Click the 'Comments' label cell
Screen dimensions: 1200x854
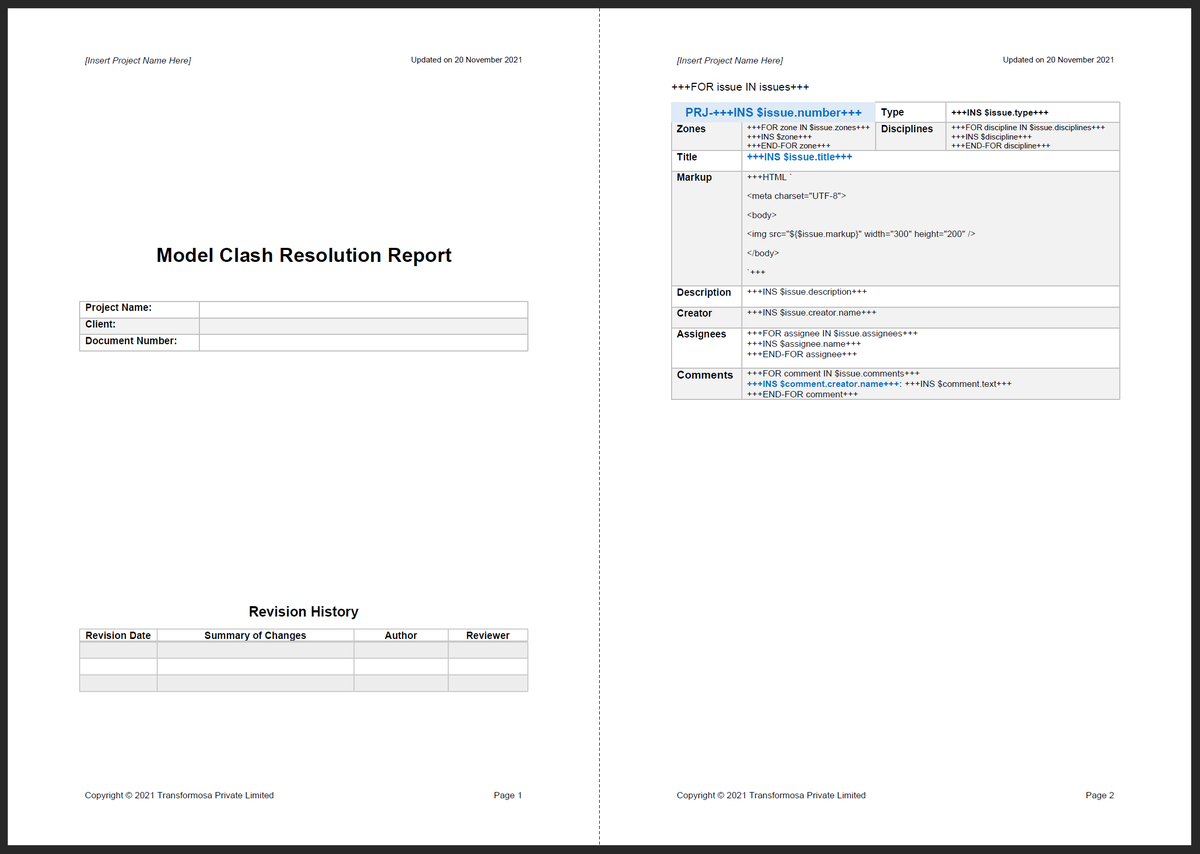pos(706,383)
